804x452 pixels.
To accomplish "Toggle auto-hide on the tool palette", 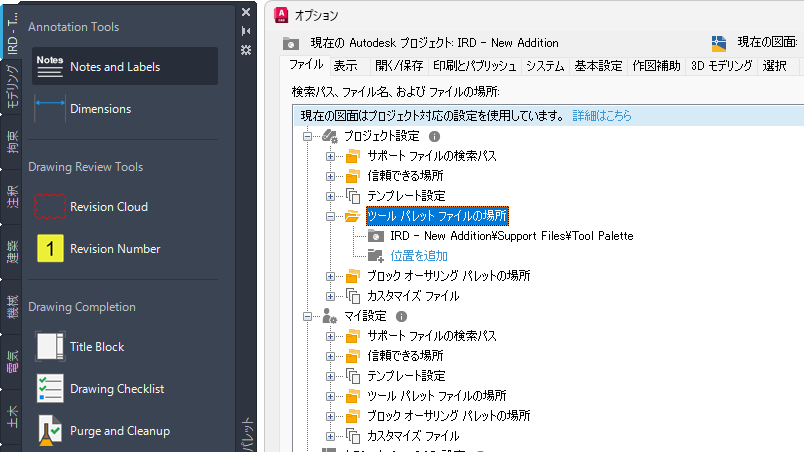I will (246, 31).
